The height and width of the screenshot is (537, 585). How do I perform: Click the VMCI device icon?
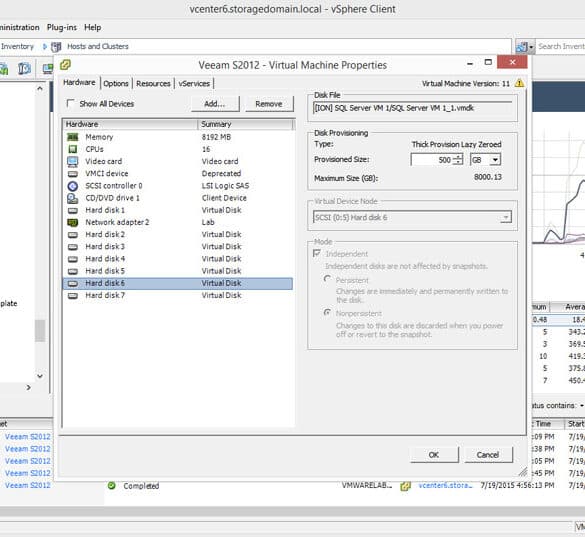pyautogui.click(x=73, y=174)
